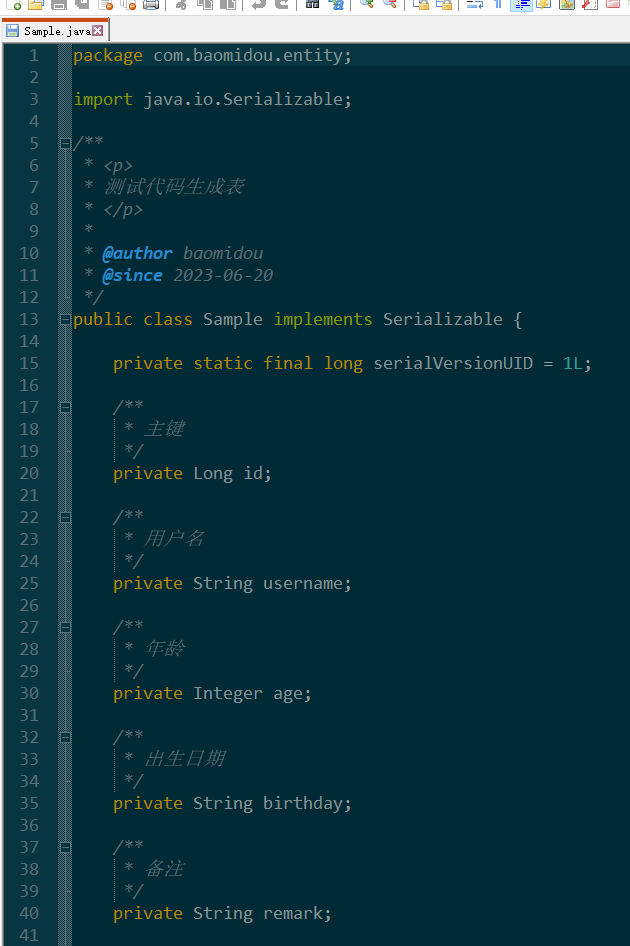The width and height of the screenshot is (630, 946).
Task: Save all open documents
Action: 80,6
